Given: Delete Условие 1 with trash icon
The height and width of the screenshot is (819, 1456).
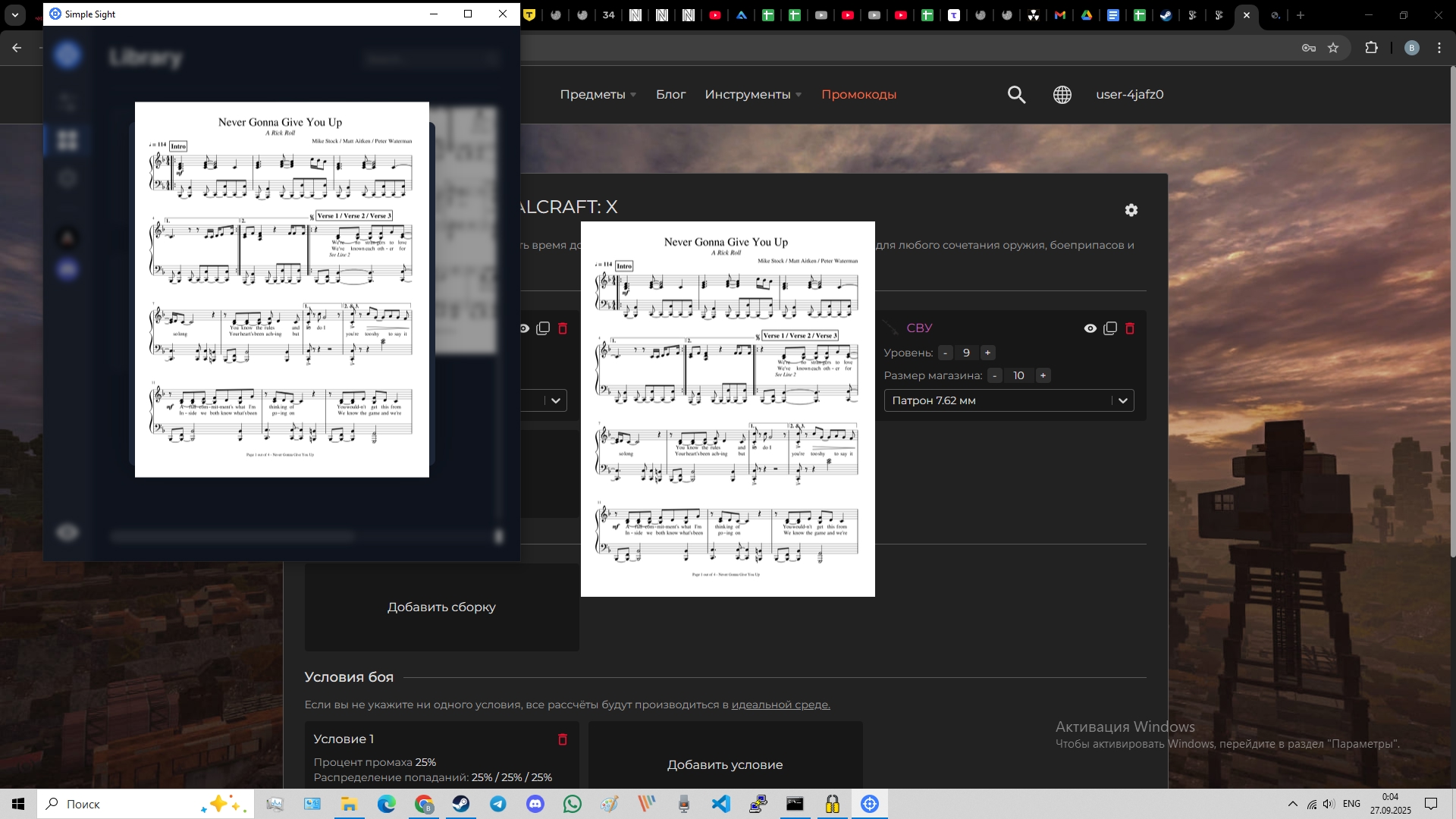Looking at the screenshot, I should coord(563,739).
